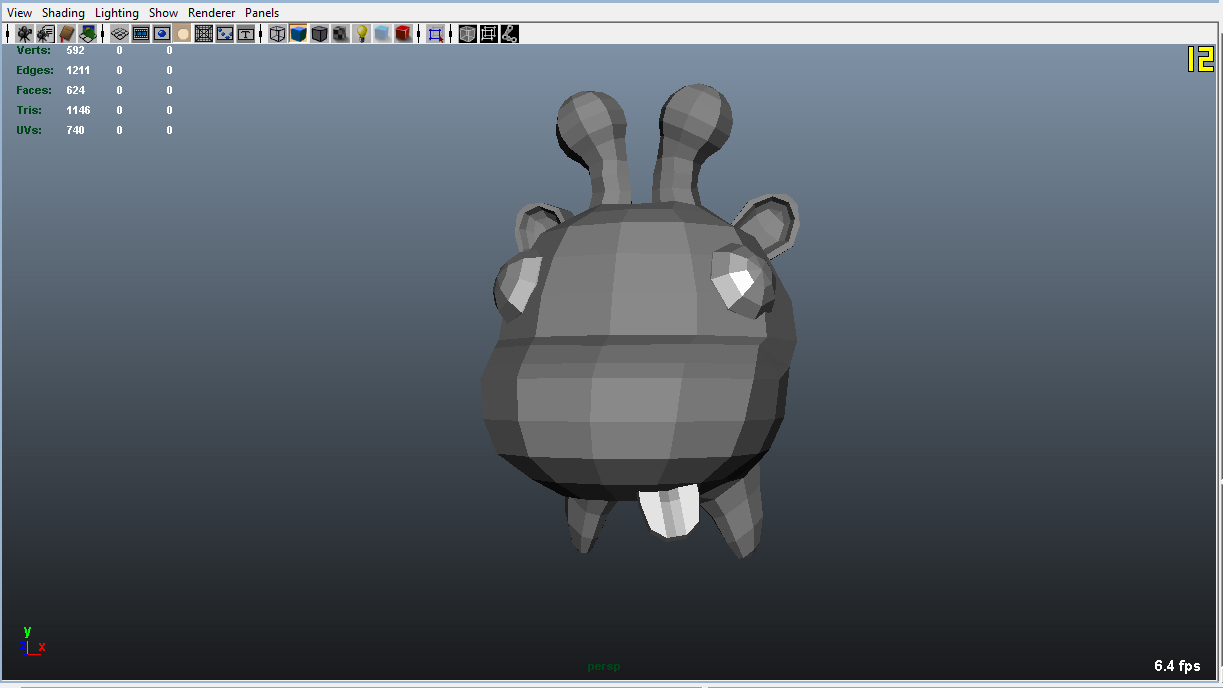Image resolution: width=1223 pixels, height=688 pixels.
Task: Activate isolate select
Action: (x=434, y=33)
